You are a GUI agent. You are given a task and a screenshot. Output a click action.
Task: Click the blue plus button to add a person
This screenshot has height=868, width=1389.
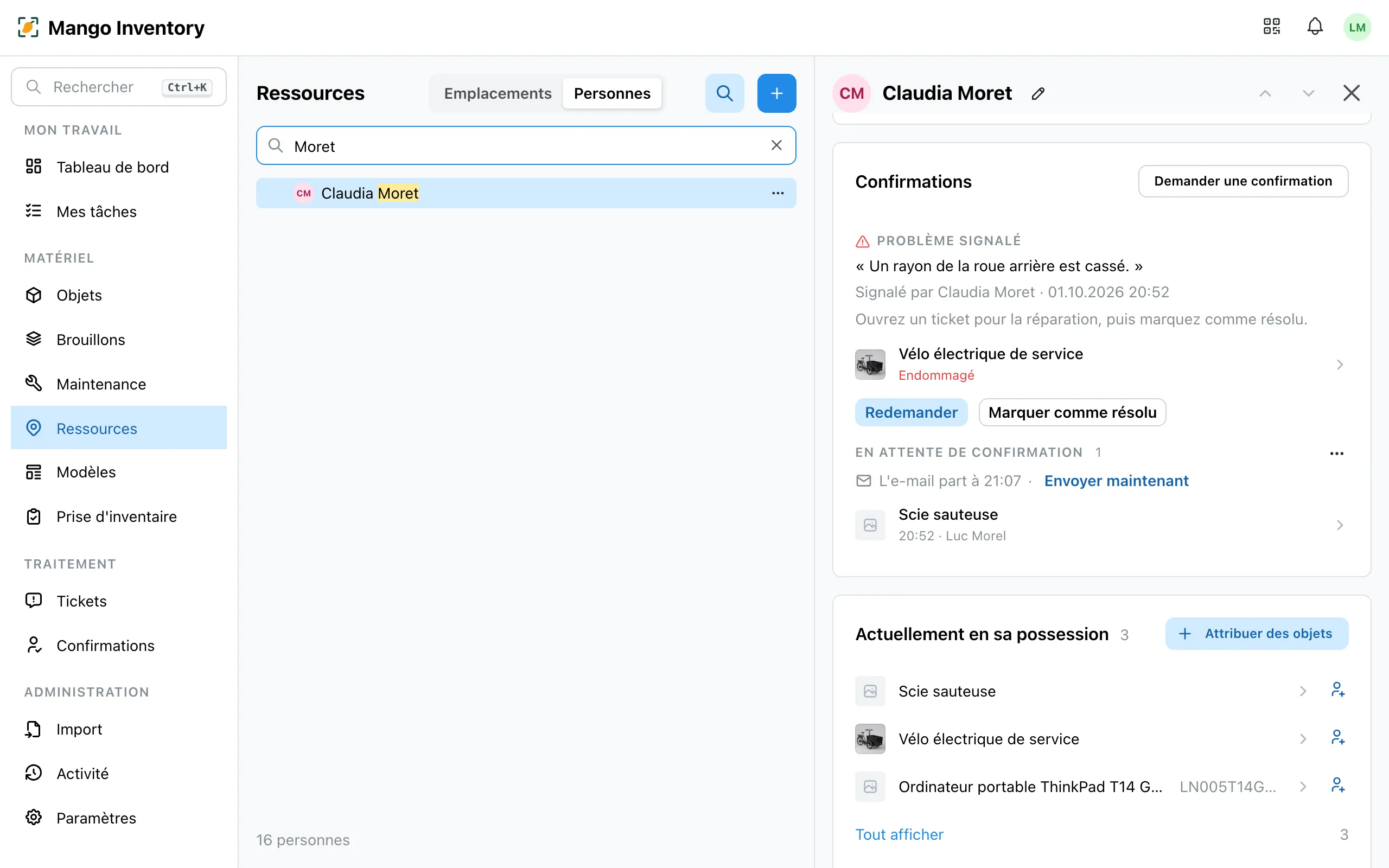pos(776,93)
